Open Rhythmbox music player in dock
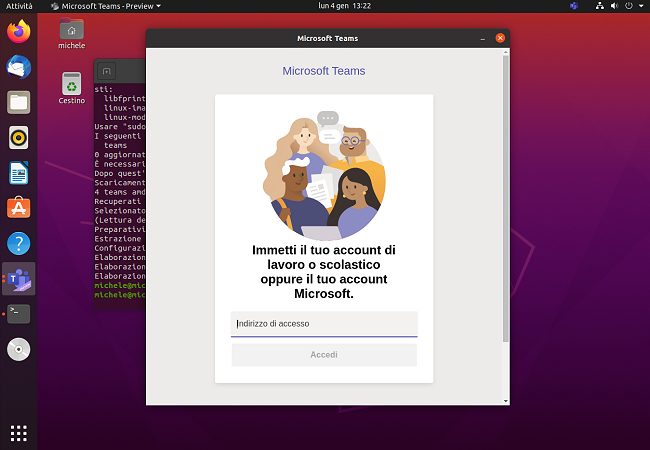This screenshot has width=650, height=450. (19, 138)
